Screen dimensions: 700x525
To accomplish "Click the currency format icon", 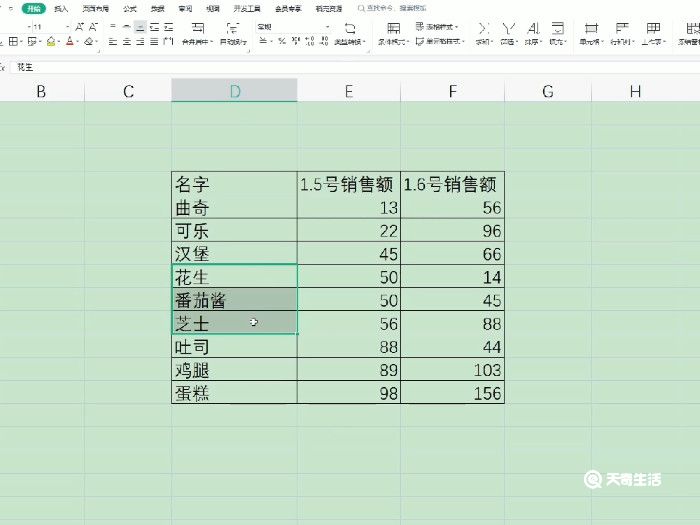I will (263, 42).
